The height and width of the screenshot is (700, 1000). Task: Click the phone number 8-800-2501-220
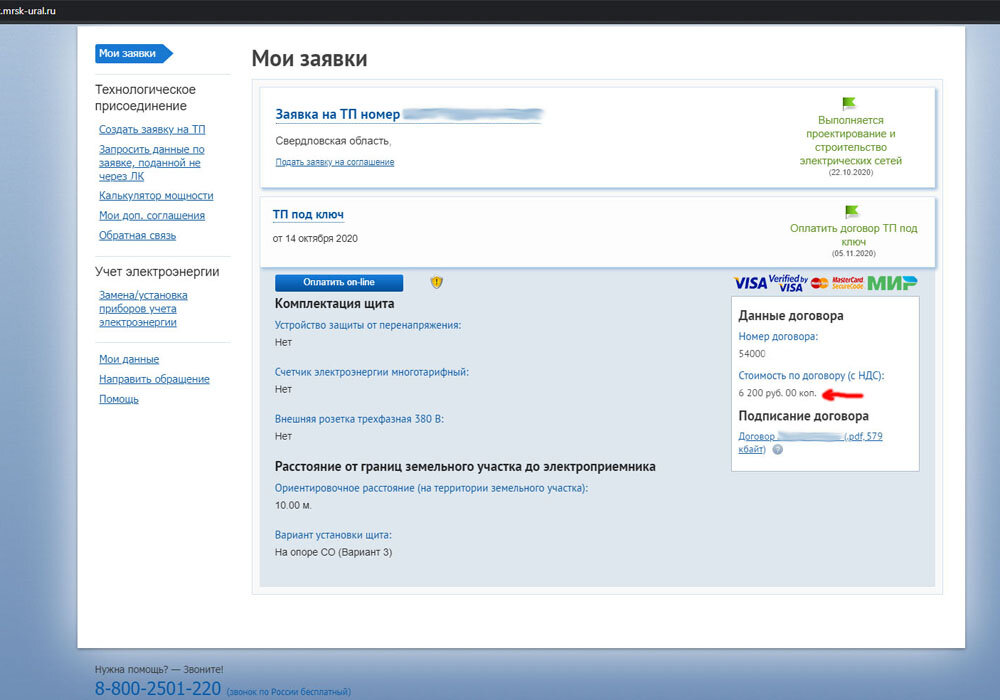[x=158, y=689]
